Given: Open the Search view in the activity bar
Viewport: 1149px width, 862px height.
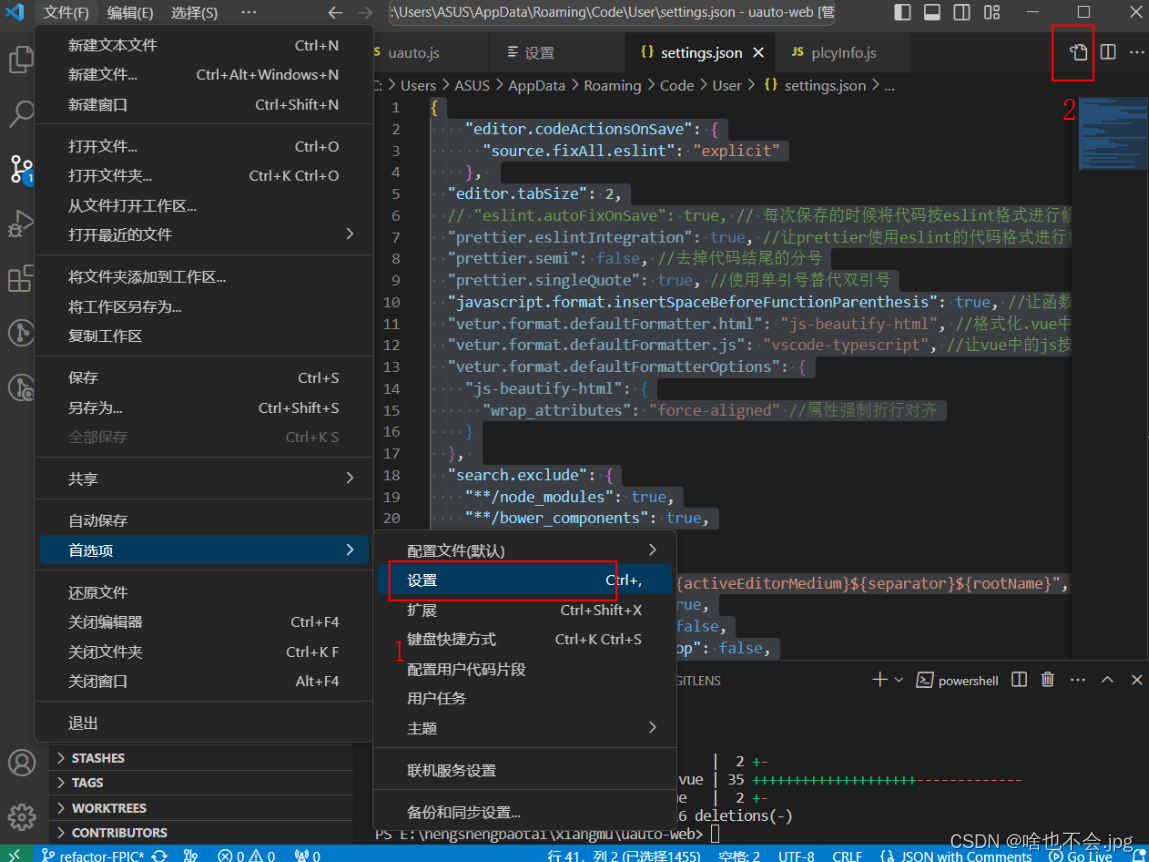Looking at the screenshot, I should [21, 114].
